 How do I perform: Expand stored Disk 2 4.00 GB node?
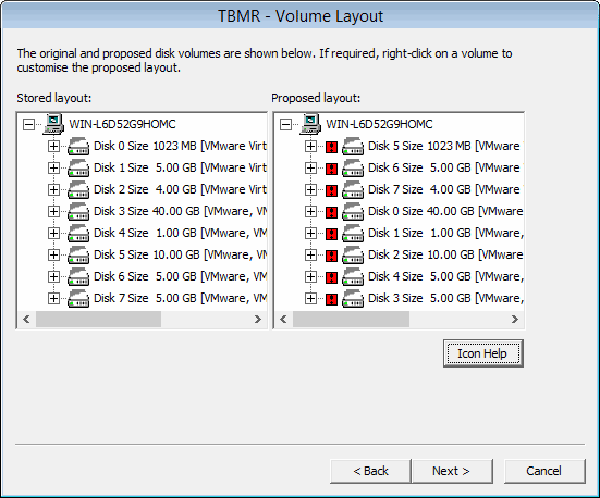click(x=54, y=190)
